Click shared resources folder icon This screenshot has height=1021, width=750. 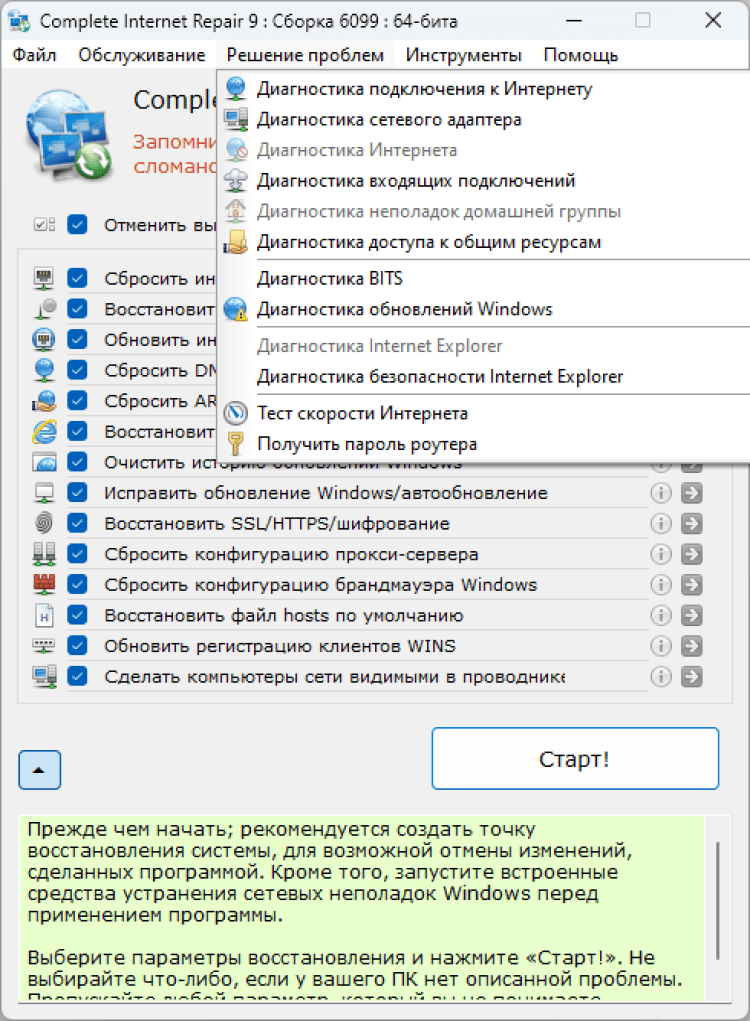coord(236,242)
